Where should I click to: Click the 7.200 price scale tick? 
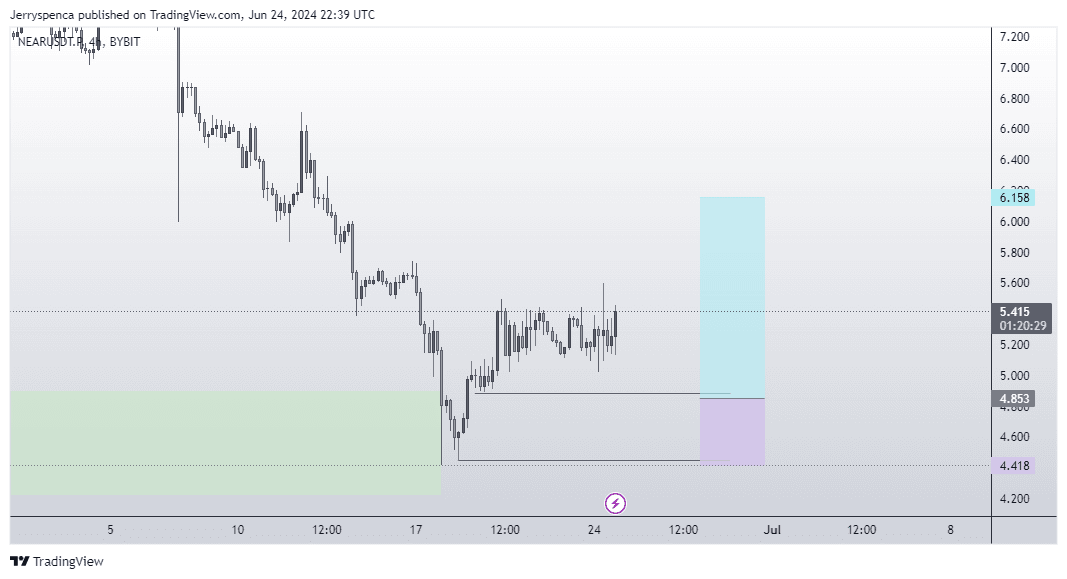(x=1015, y=37)
